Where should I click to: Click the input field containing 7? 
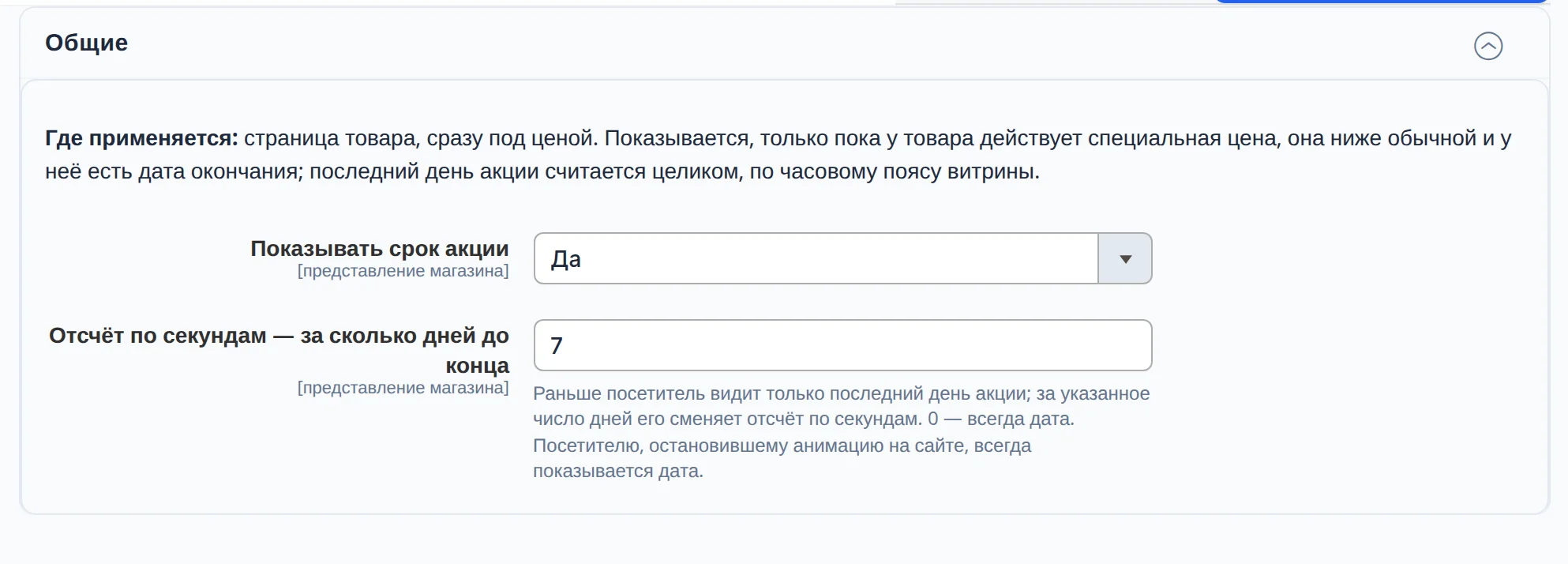coord(842,345)
